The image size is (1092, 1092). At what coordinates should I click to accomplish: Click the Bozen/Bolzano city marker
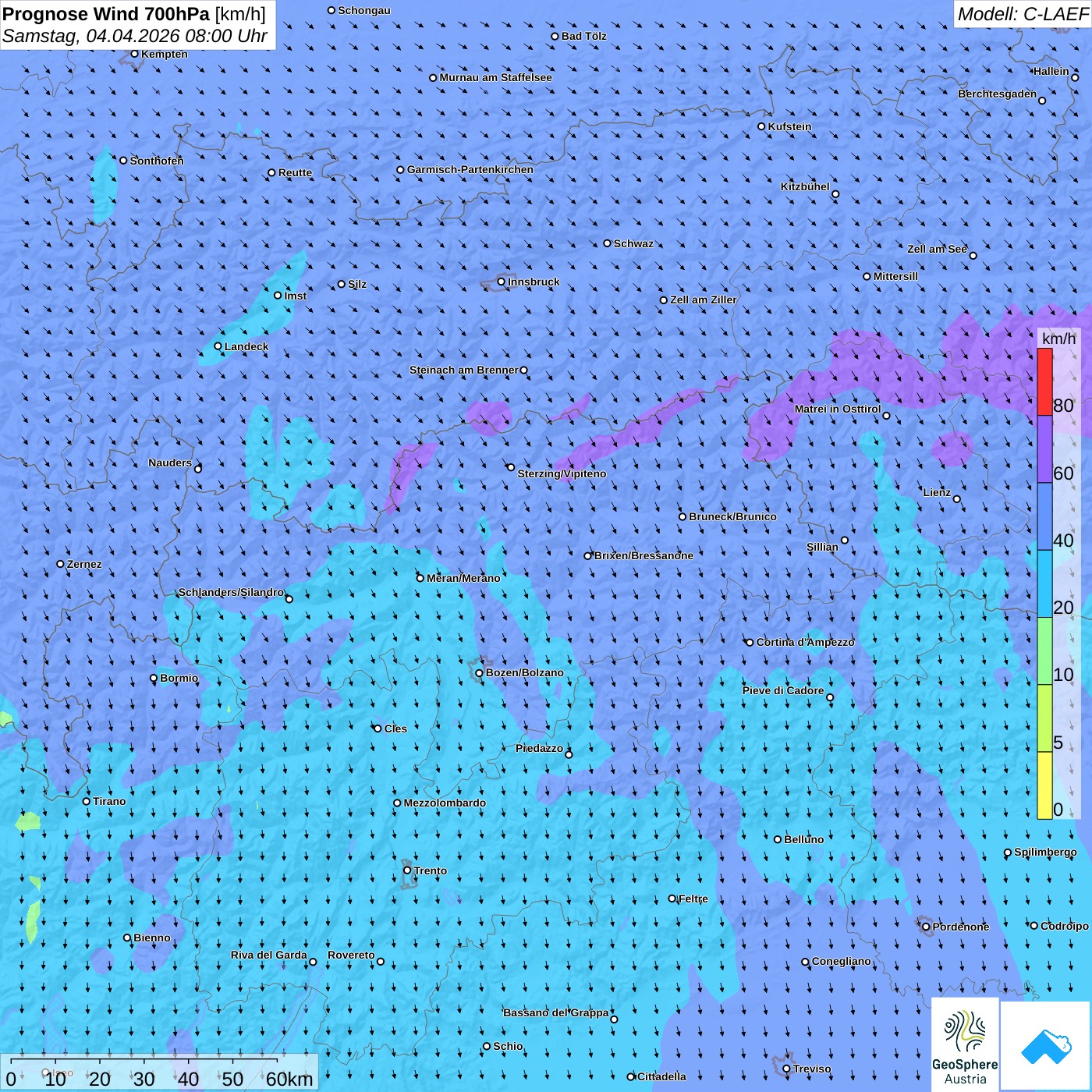[480, 673]
